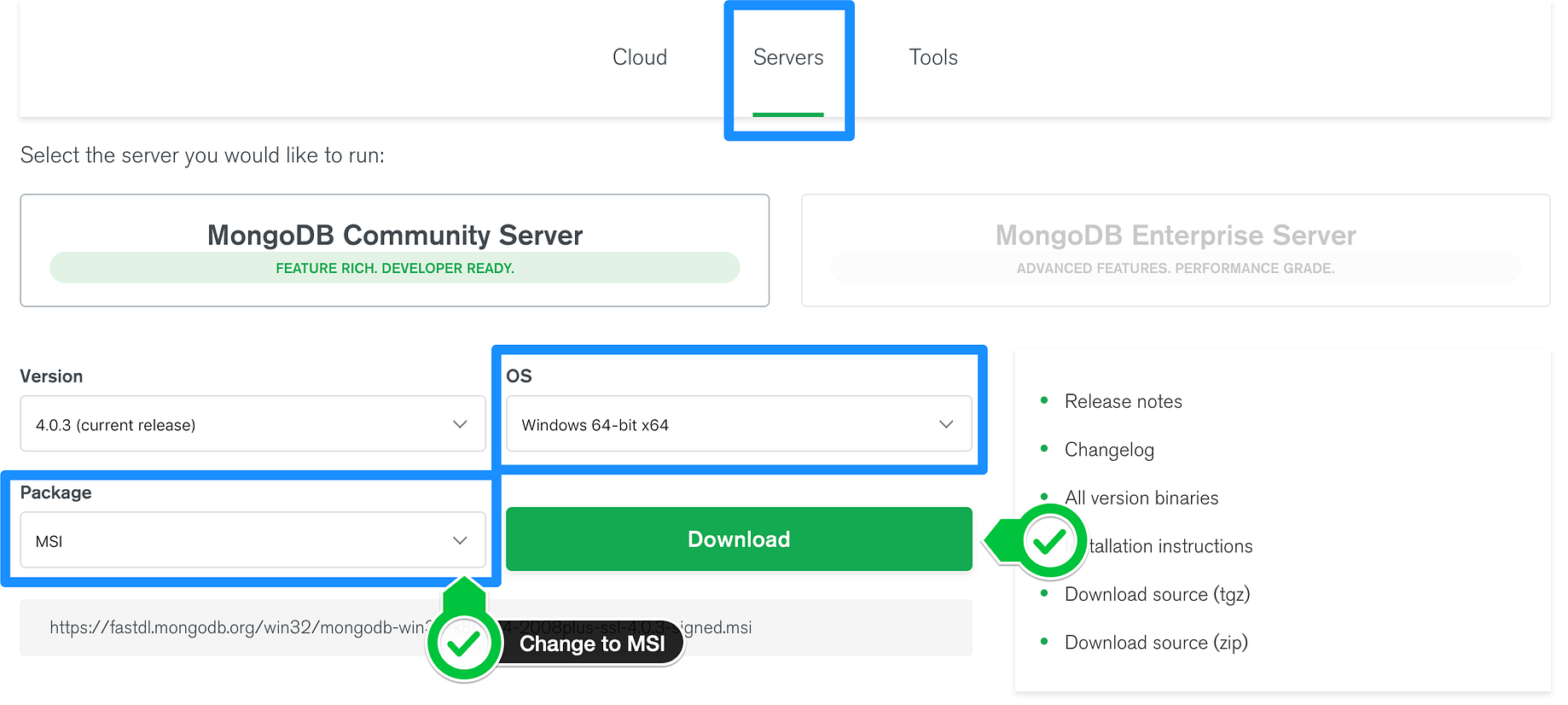Choose MongoDB Enterprise Server card
1568x705 pixels.
pos(1176,250)
